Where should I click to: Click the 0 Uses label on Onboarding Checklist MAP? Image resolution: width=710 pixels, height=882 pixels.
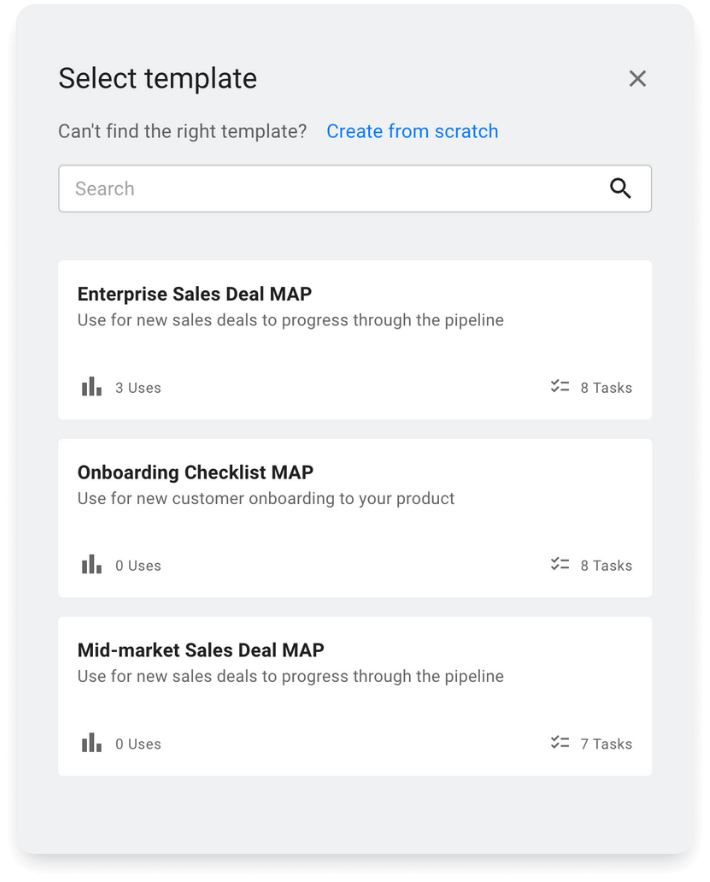(x=138, y=565)
